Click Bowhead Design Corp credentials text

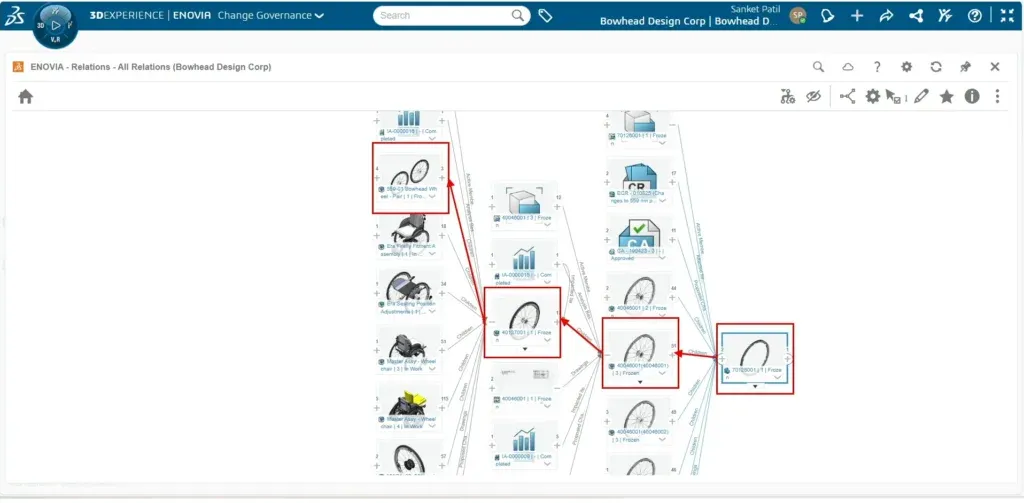[689, 22]
